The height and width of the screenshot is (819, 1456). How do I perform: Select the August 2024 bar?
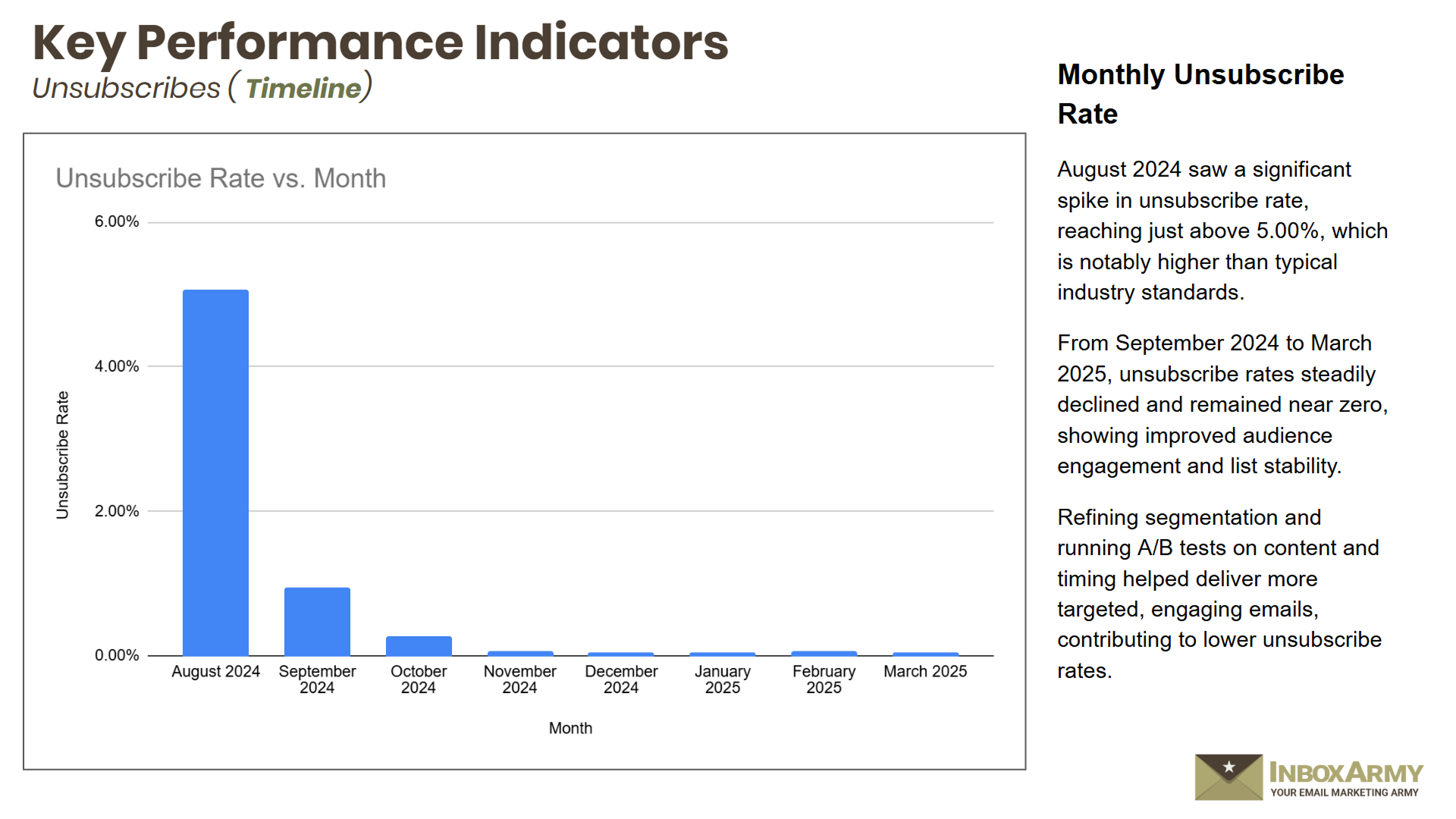click(215, 472)
